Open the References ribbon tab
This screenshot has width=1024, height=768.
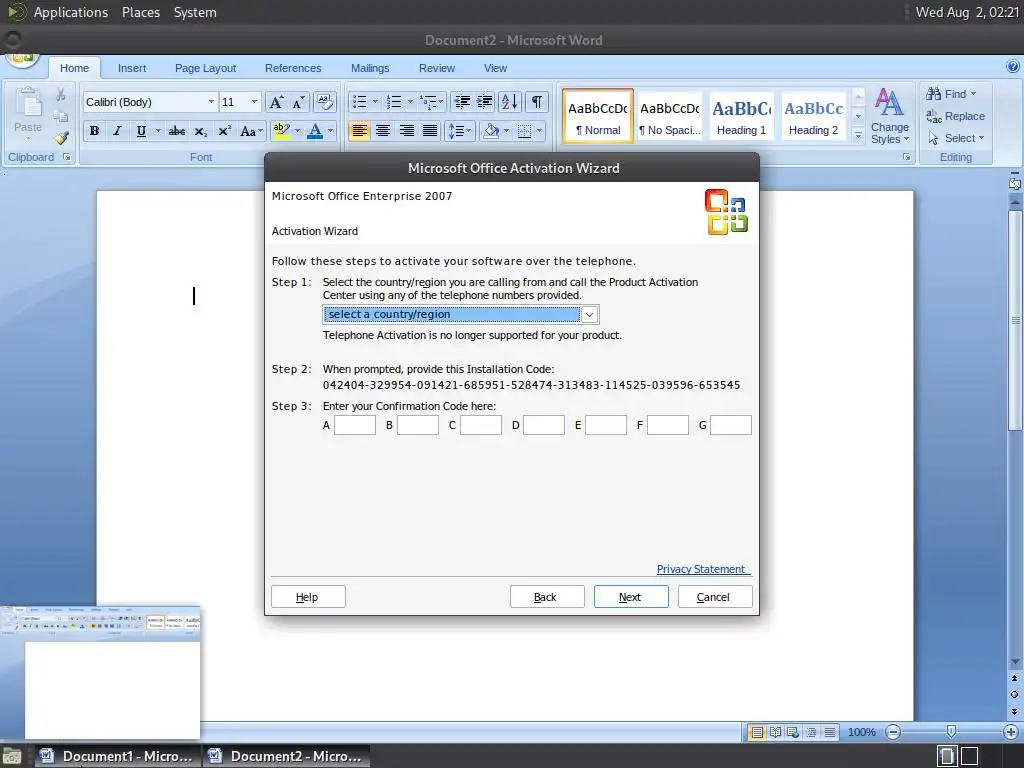(x=293, y=68)
